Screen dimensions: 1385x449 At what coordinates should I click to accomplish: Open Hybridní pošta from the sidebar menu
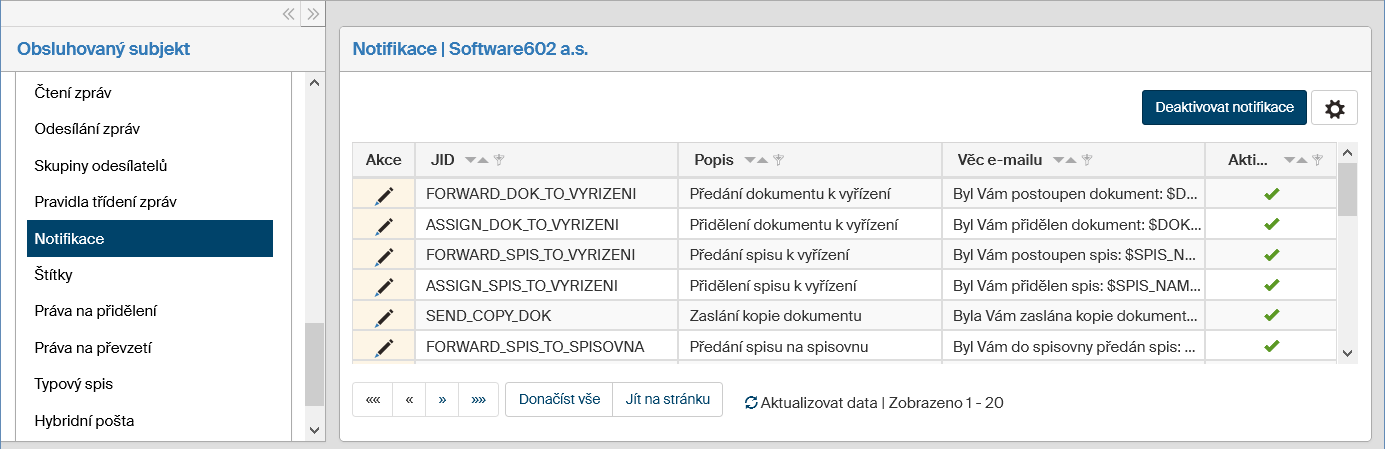pos(84,421)
